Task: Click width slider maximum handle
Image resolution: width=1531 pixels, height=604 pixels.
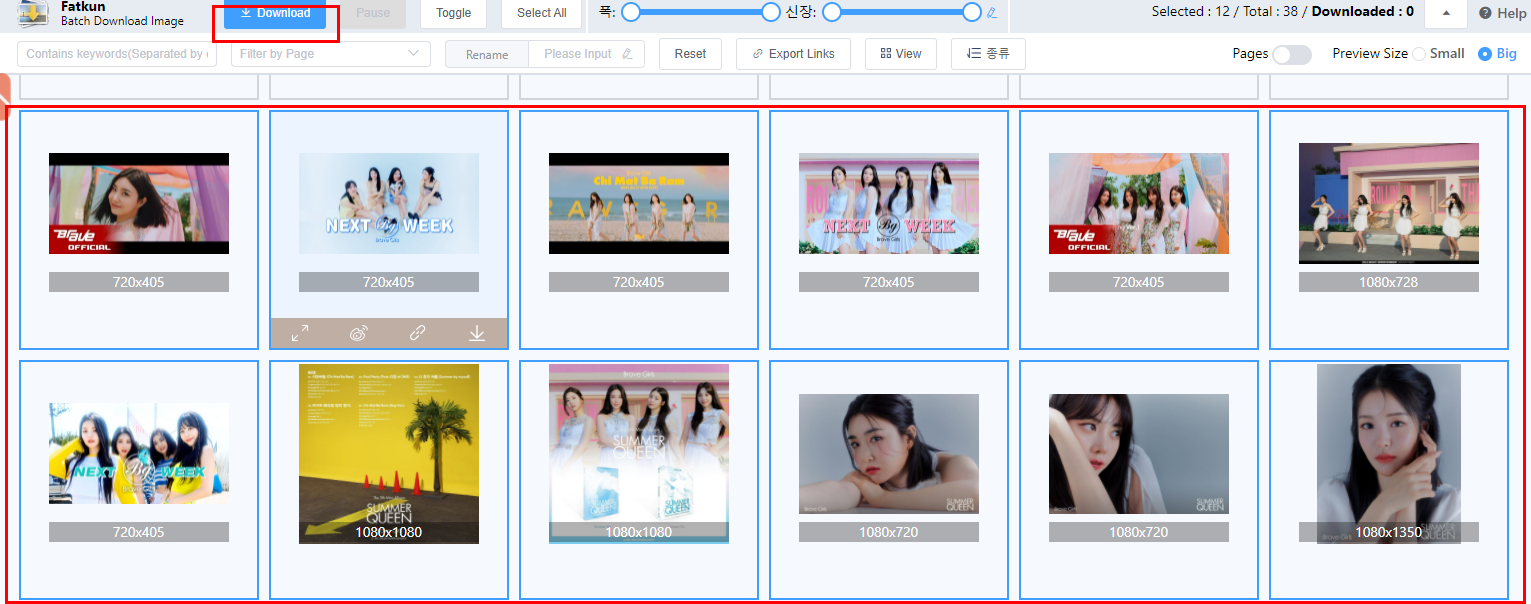Action: tap(771, 12)
